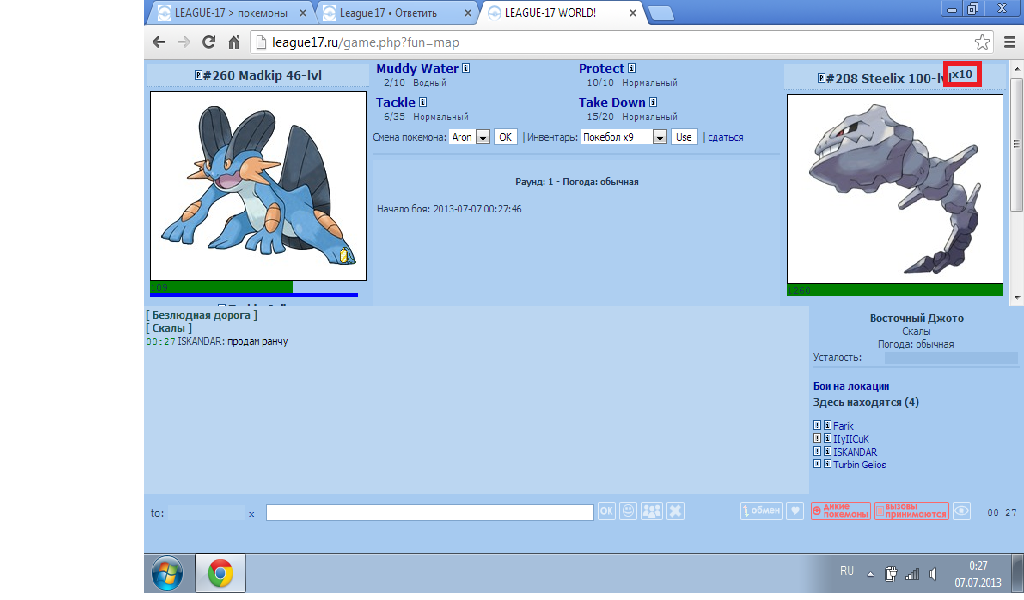Click the exclamation icon beside IIyIICuK
This screenshot has height=600, width=1024.
pyautogui.click(x=817, y=438)
